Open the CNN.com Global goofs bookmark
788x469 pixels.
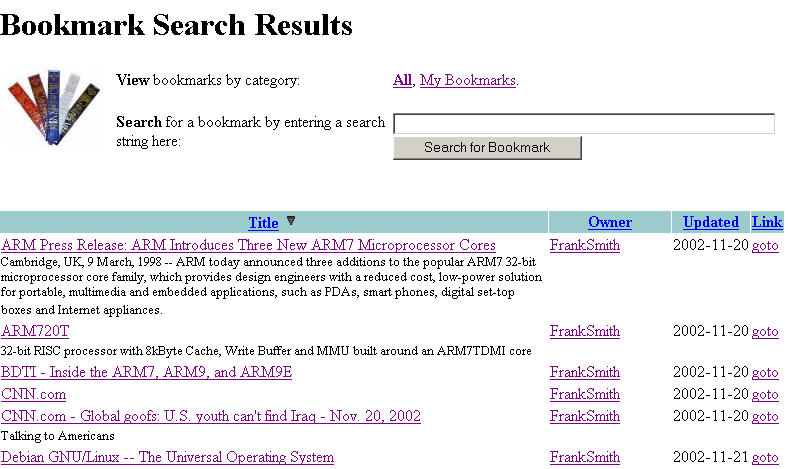tap(211, 416)
